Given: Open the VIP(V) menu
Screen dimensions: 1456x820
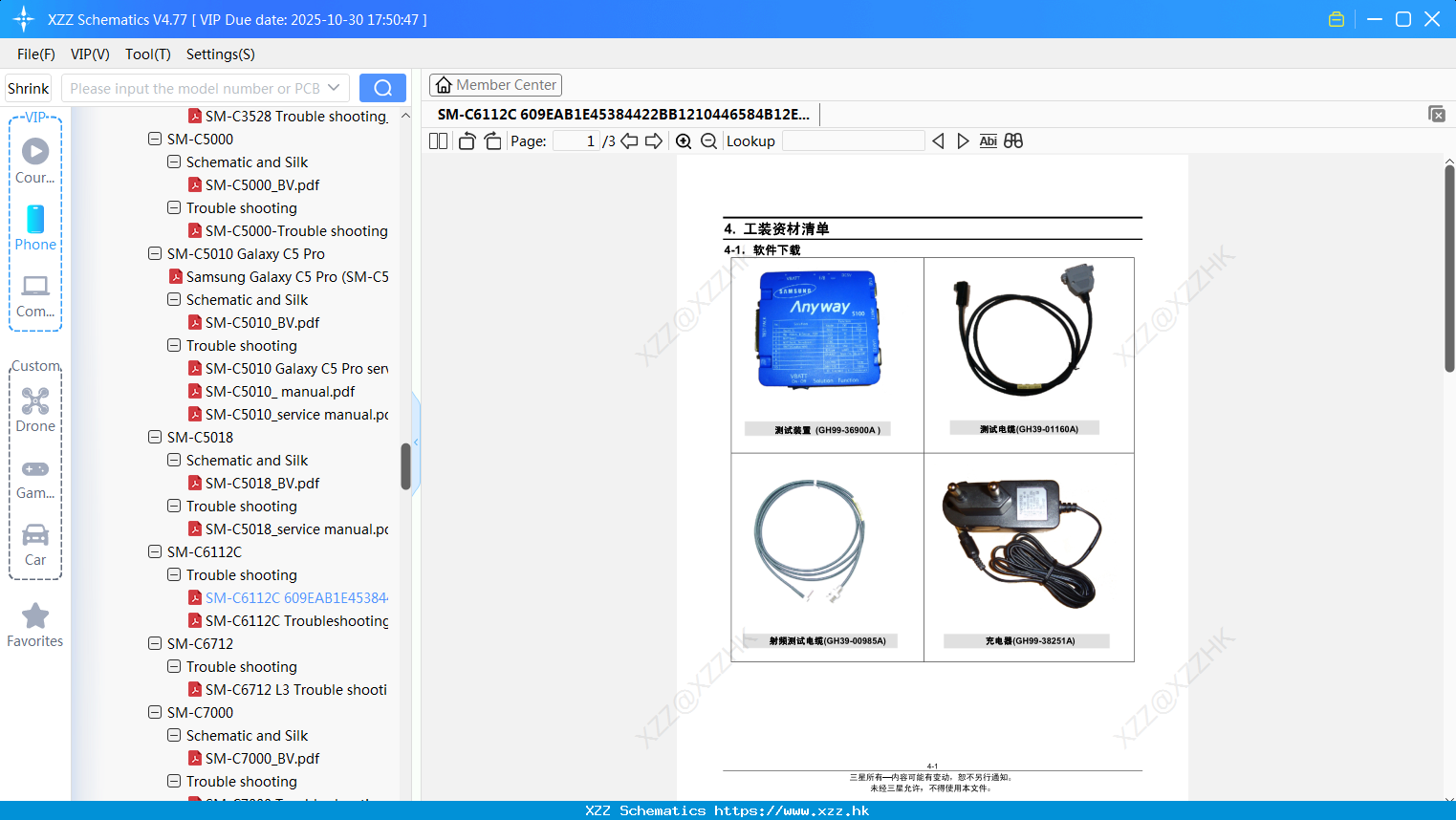Looking at the screenshot, I should (x=90, y=54).
